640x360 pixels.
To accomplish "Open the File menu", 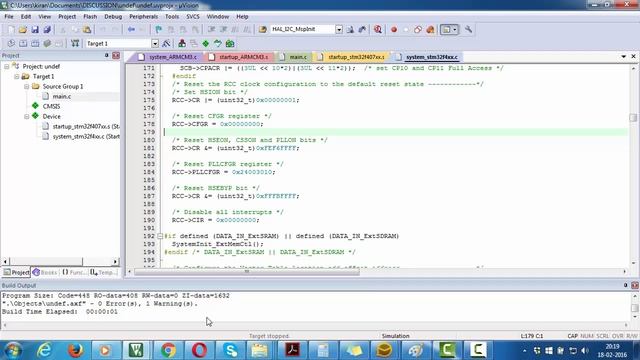I will click(9, 17).
